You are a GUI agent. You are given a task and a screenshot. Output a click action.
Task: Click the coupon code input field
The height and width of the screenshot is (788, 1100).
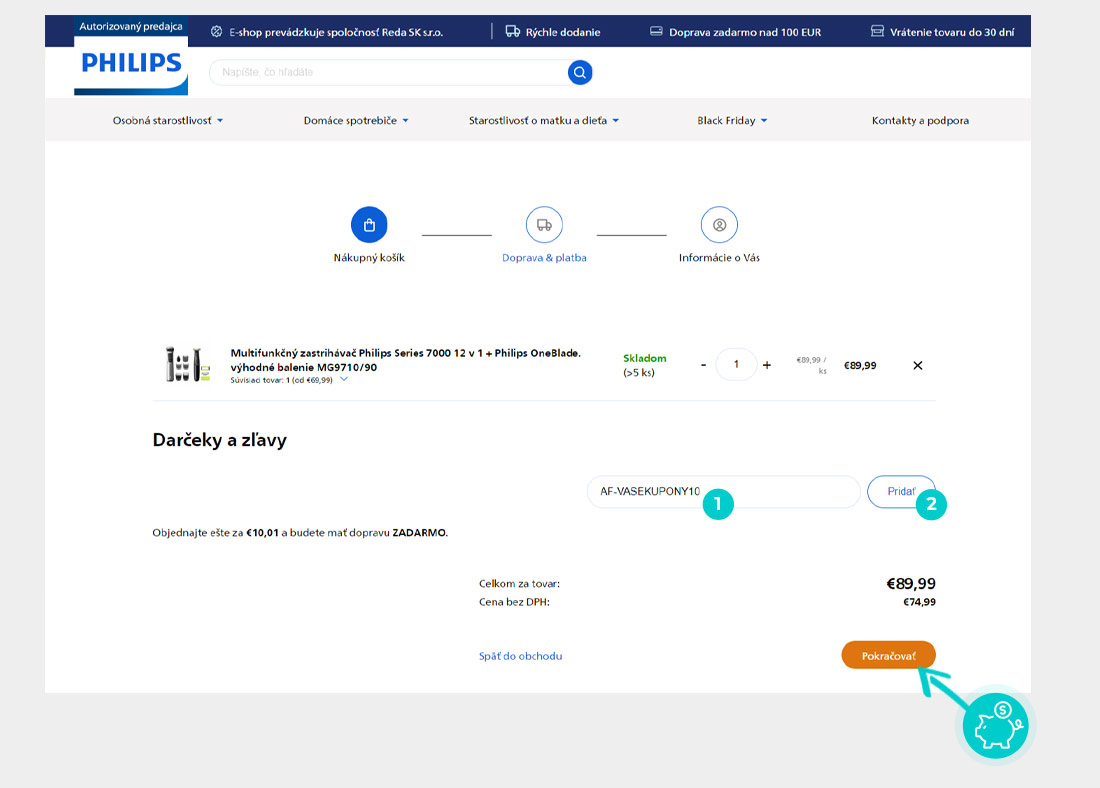pos(723,491)
